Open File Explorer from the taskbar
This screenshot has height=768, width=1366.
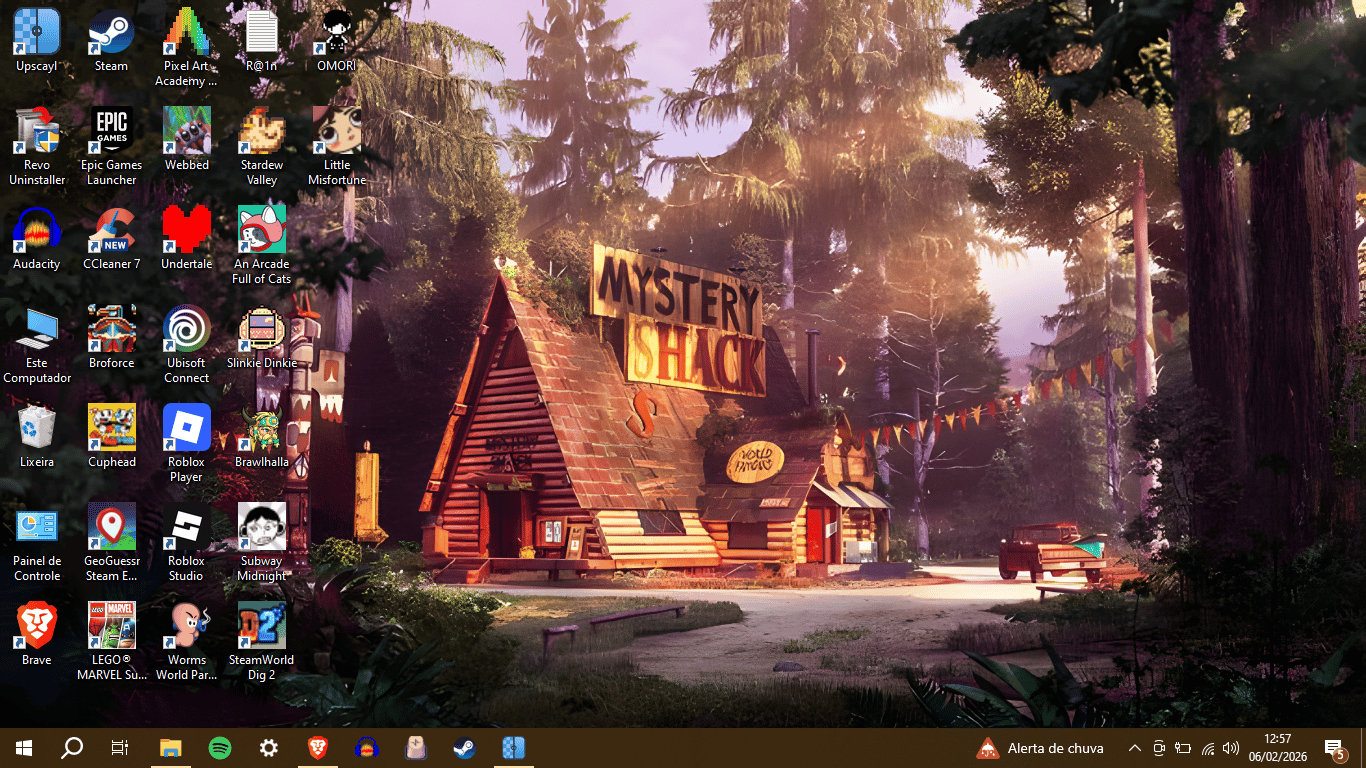click(x=171, y=748)
